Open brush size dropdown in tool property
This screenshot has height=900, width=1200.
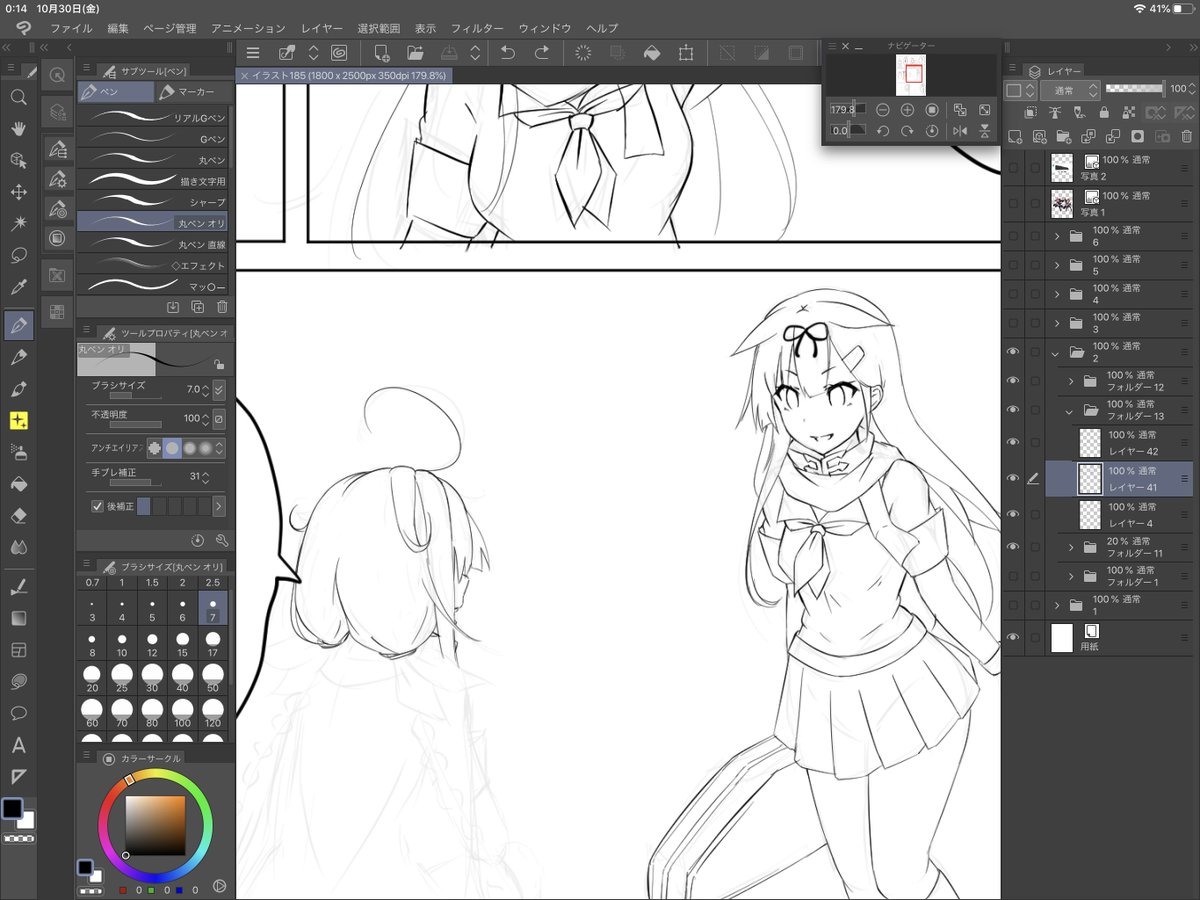click(x=219, y=390)
